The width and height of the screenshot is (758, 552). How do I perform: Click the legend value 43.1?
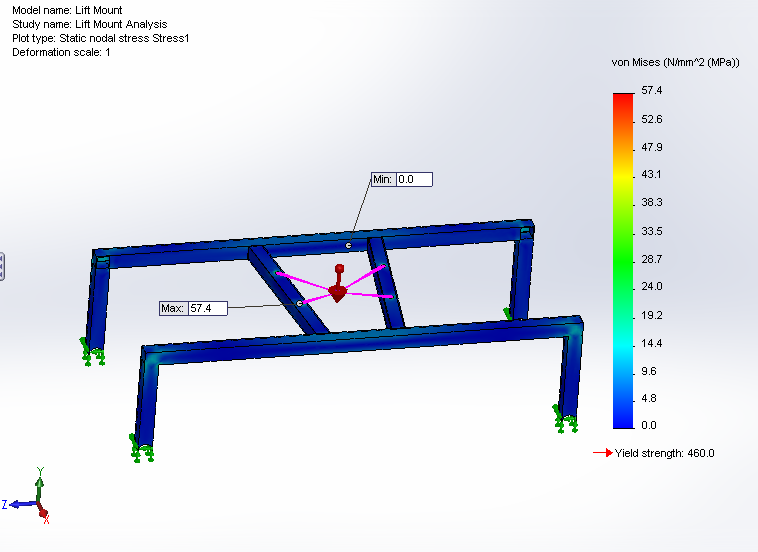651,174
